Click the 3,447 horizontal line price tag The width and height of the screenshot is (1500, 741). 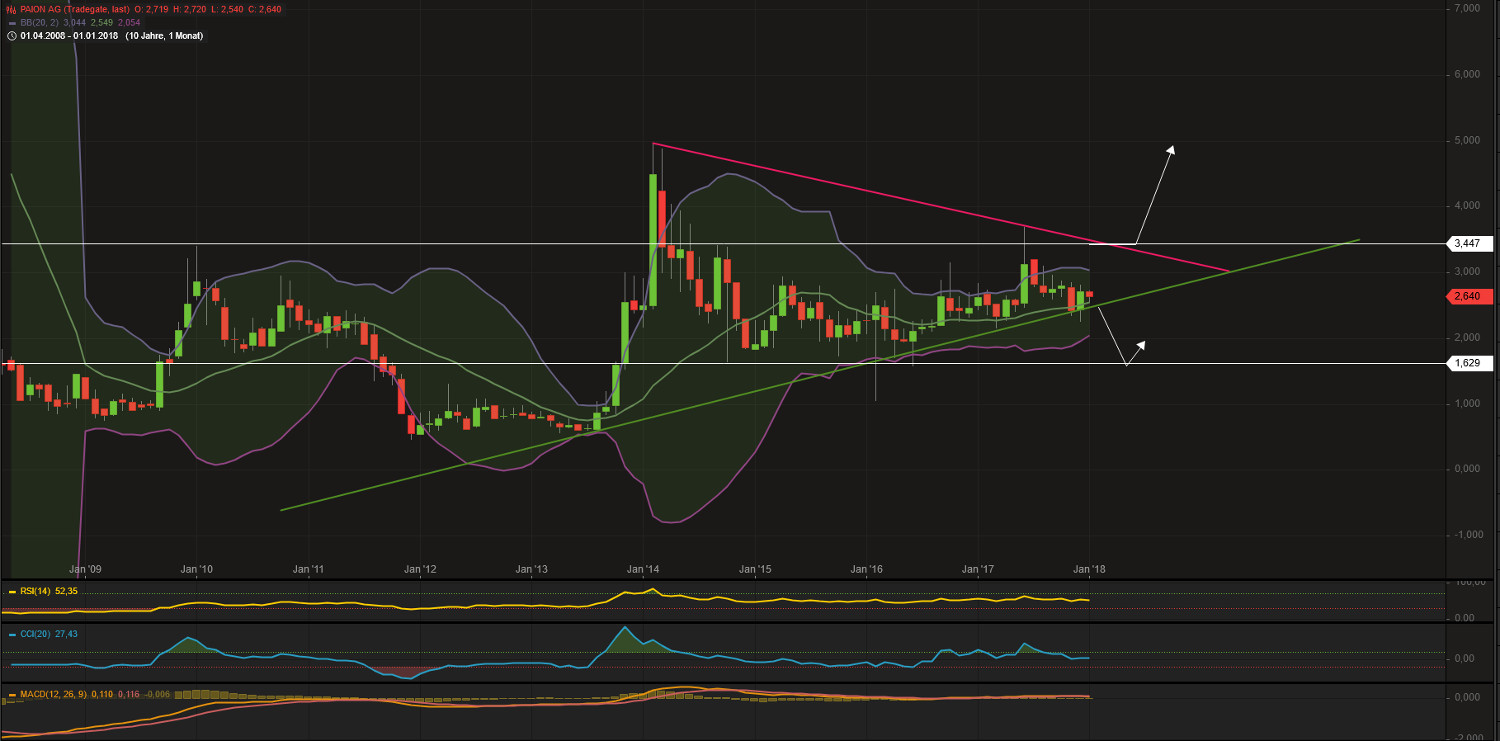coord(1471,243)
